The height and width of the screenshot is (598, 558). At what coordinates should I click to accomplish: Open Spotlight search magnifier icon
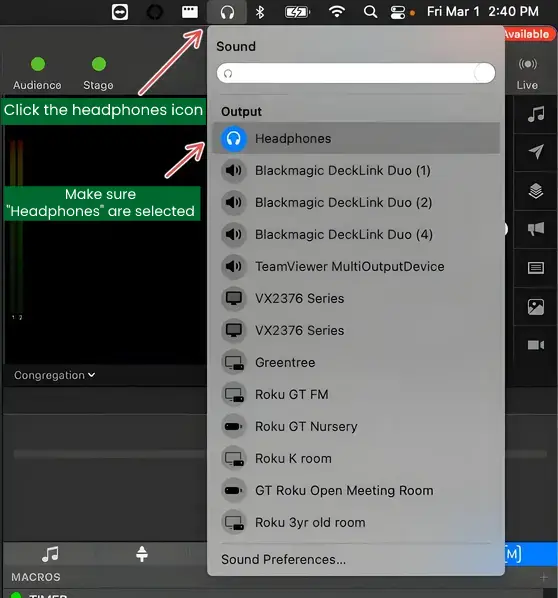coord(370,12)
